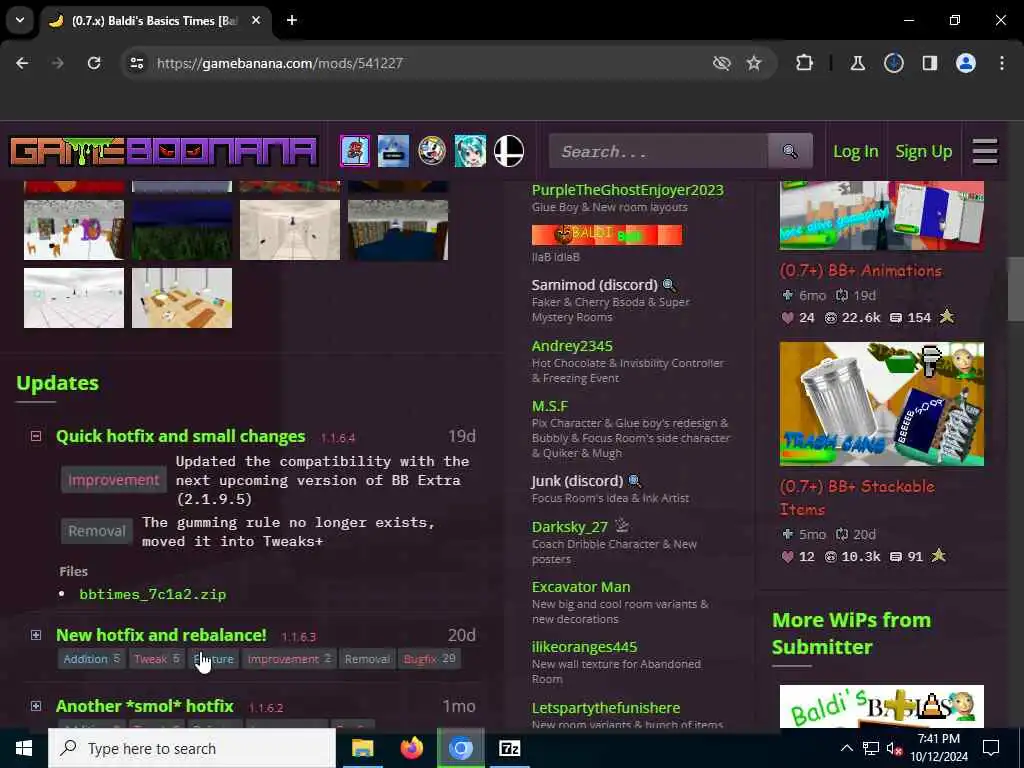The width and height of the screenshot is (1024, 768).
Task: Click the page vertical scrollbar thumb
Action: click(1016, 289)
